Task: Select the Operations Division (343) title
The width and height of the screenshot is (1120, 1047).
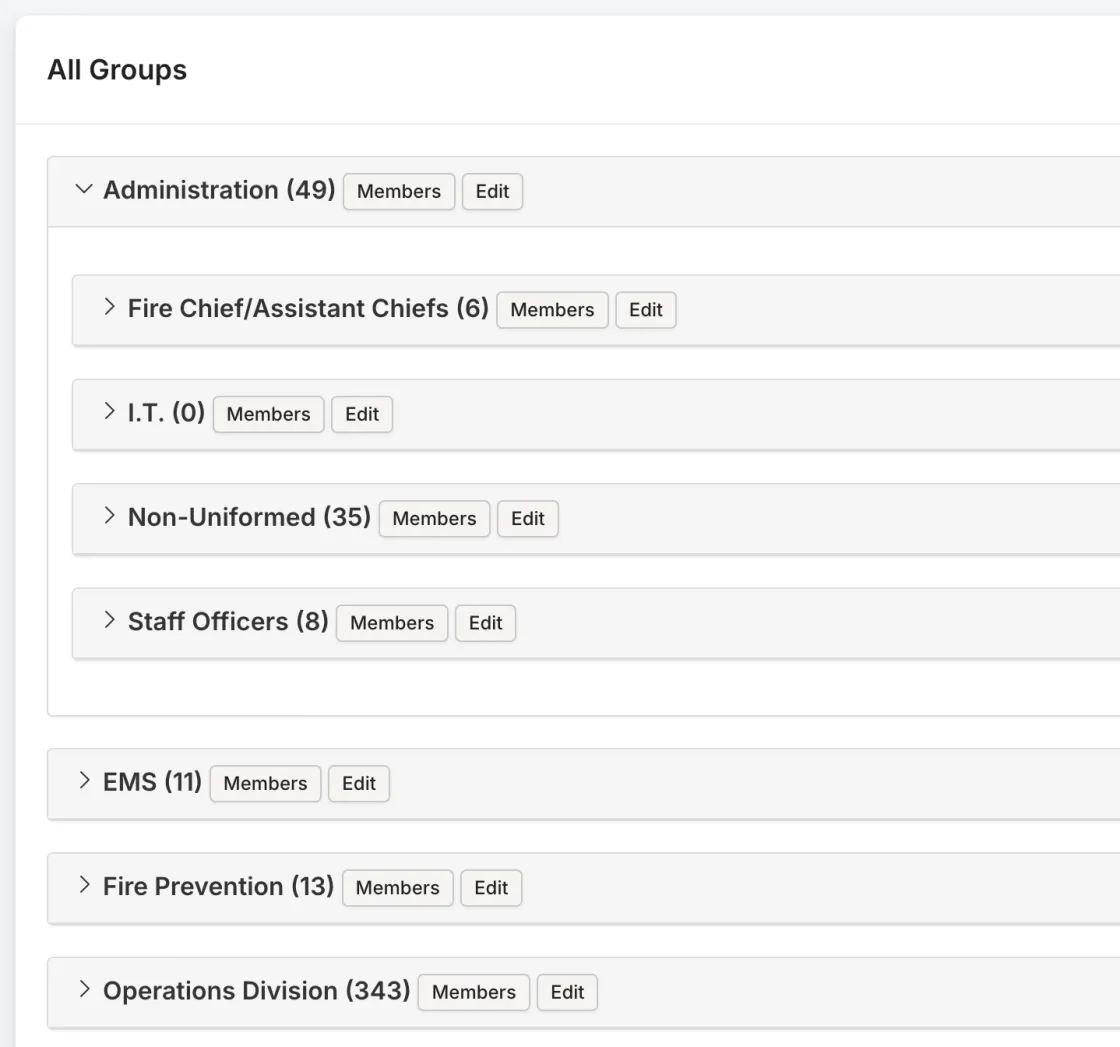Action: (x=256, y=991)
